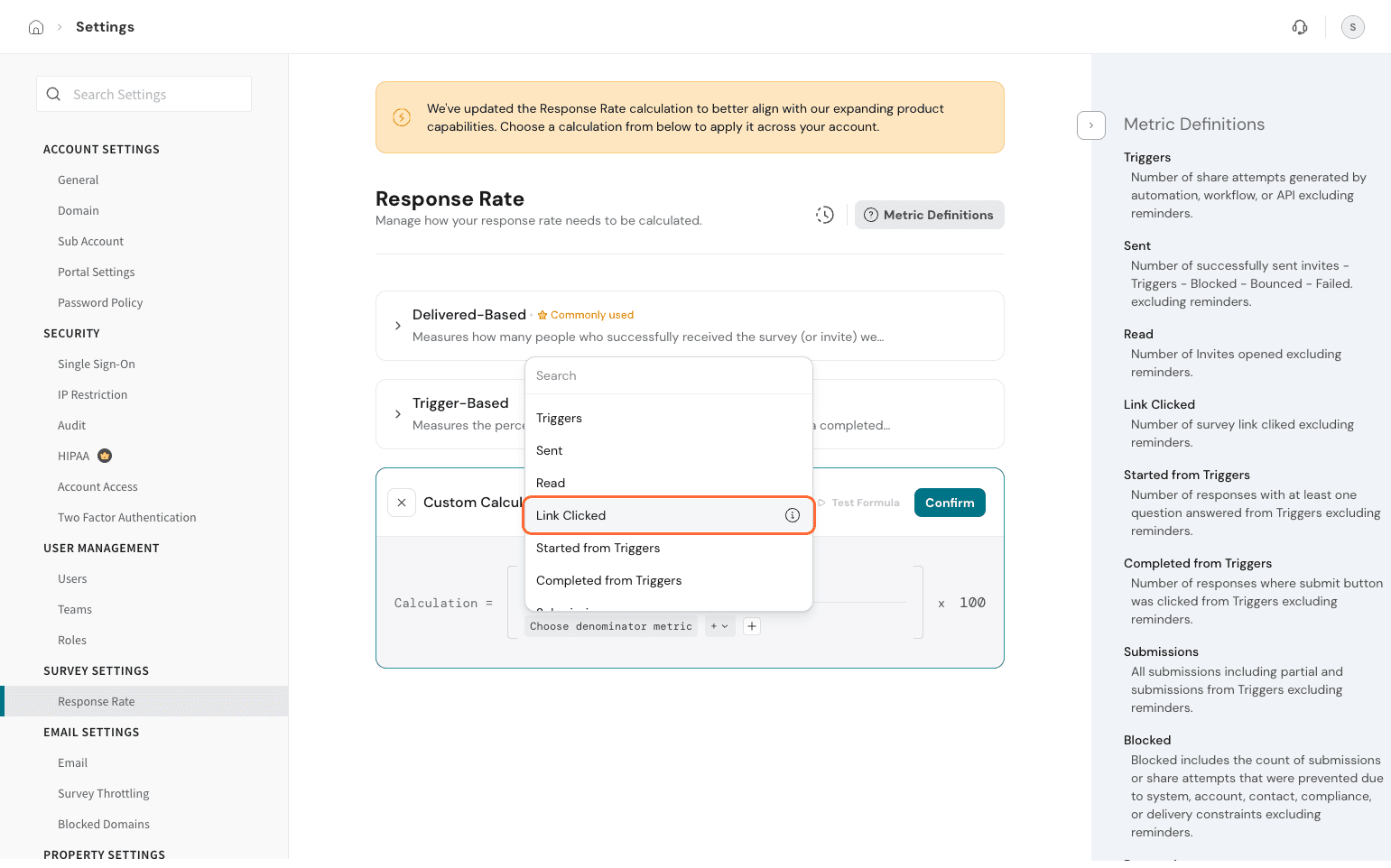
Task: Expand the Trigger-Based calculation option
Action: click(398, 414)
